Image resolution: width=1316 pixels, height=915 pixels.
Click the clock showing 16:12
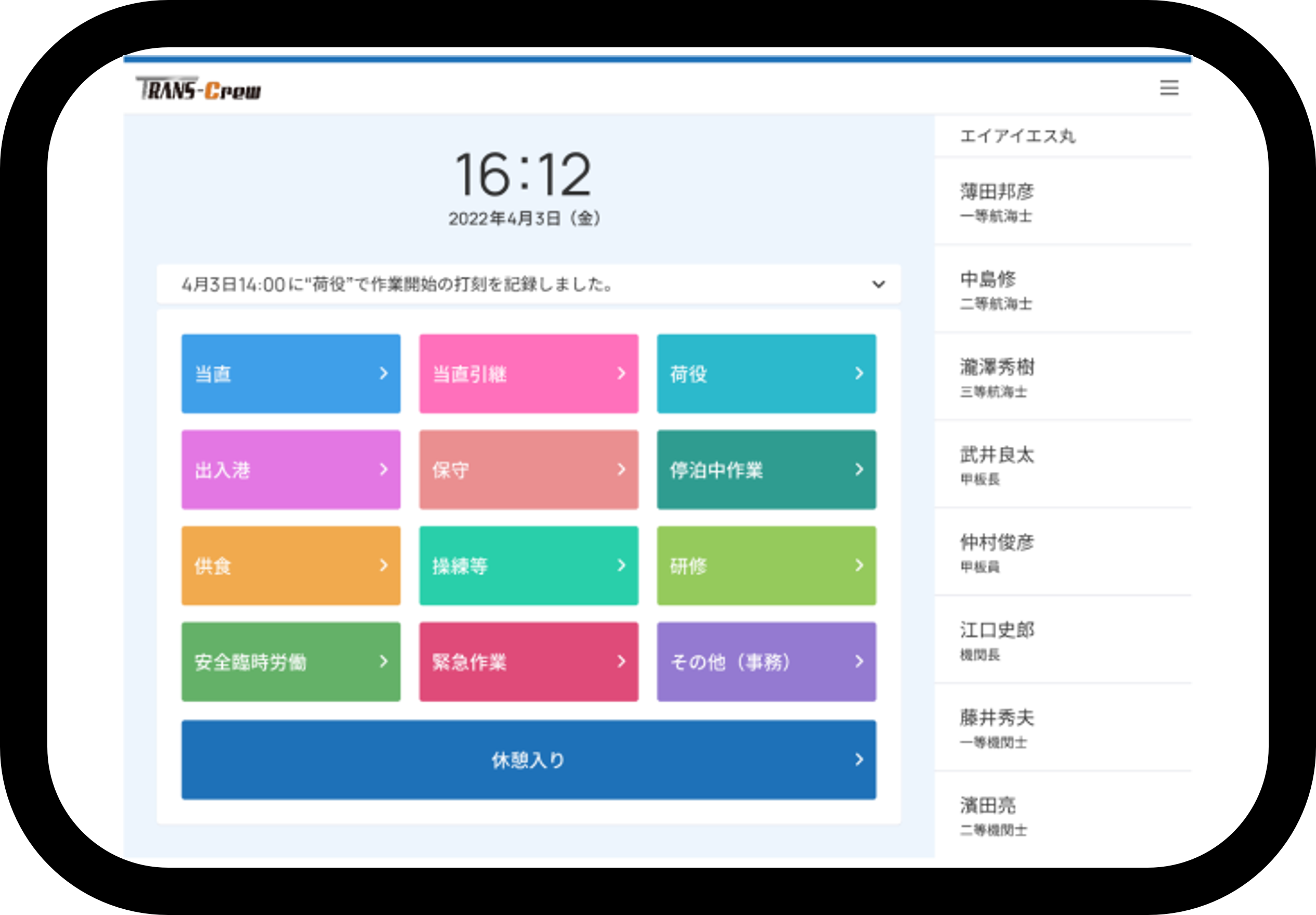[524, 174]
